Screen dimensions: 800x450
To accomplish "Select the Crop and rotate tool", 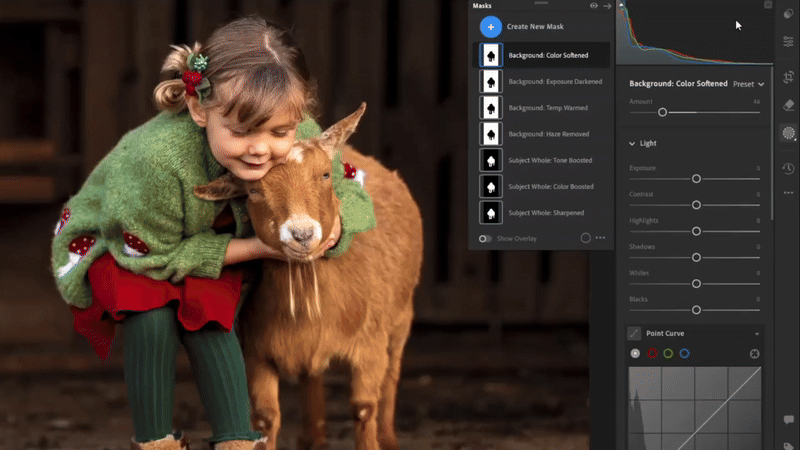I will tap(788, 76).
